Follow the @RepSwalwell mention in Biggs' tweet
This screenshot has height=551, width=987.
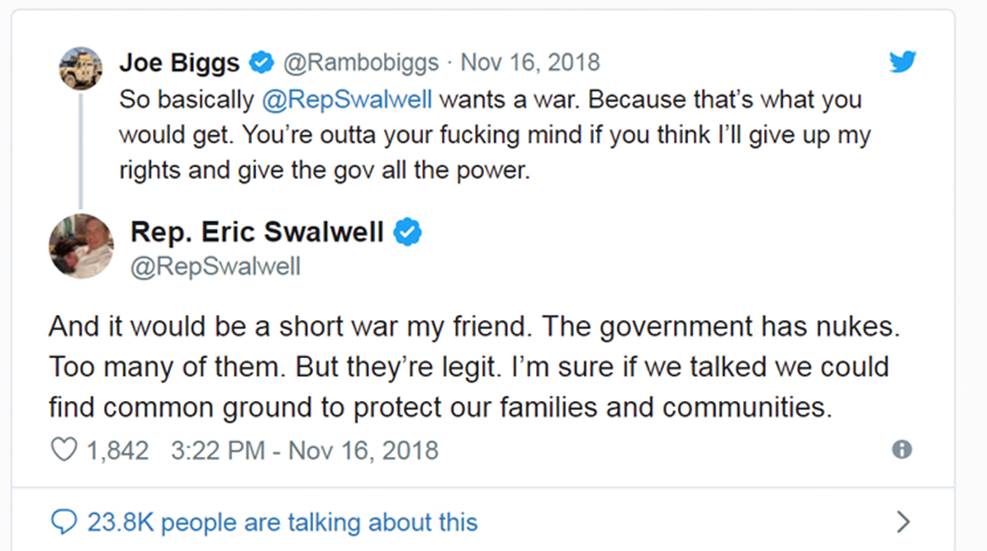346,100
